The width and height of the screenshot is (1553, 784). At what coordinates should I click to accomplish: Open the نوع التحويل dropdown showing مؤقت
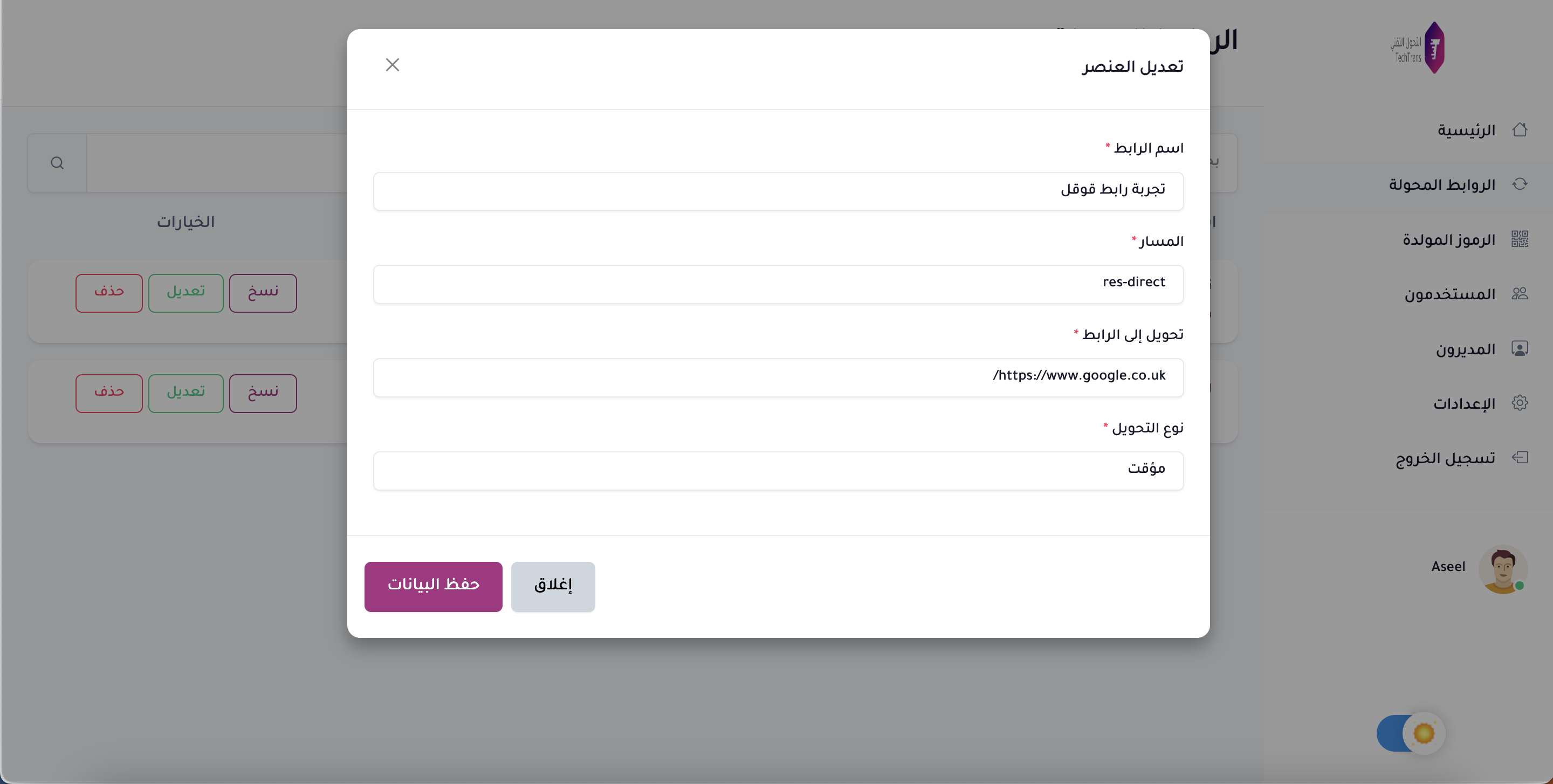click(778, 470)
